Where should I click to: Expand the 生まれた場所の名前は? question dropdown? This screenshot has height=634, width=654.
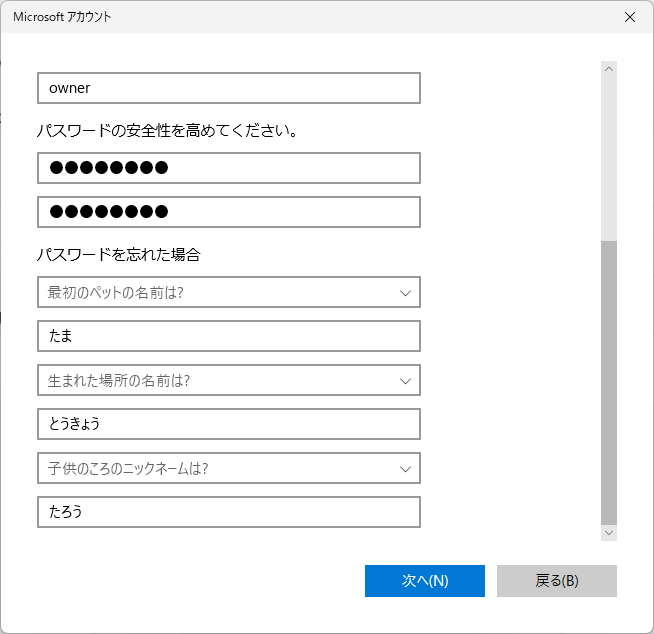click(x=228, y=380)
